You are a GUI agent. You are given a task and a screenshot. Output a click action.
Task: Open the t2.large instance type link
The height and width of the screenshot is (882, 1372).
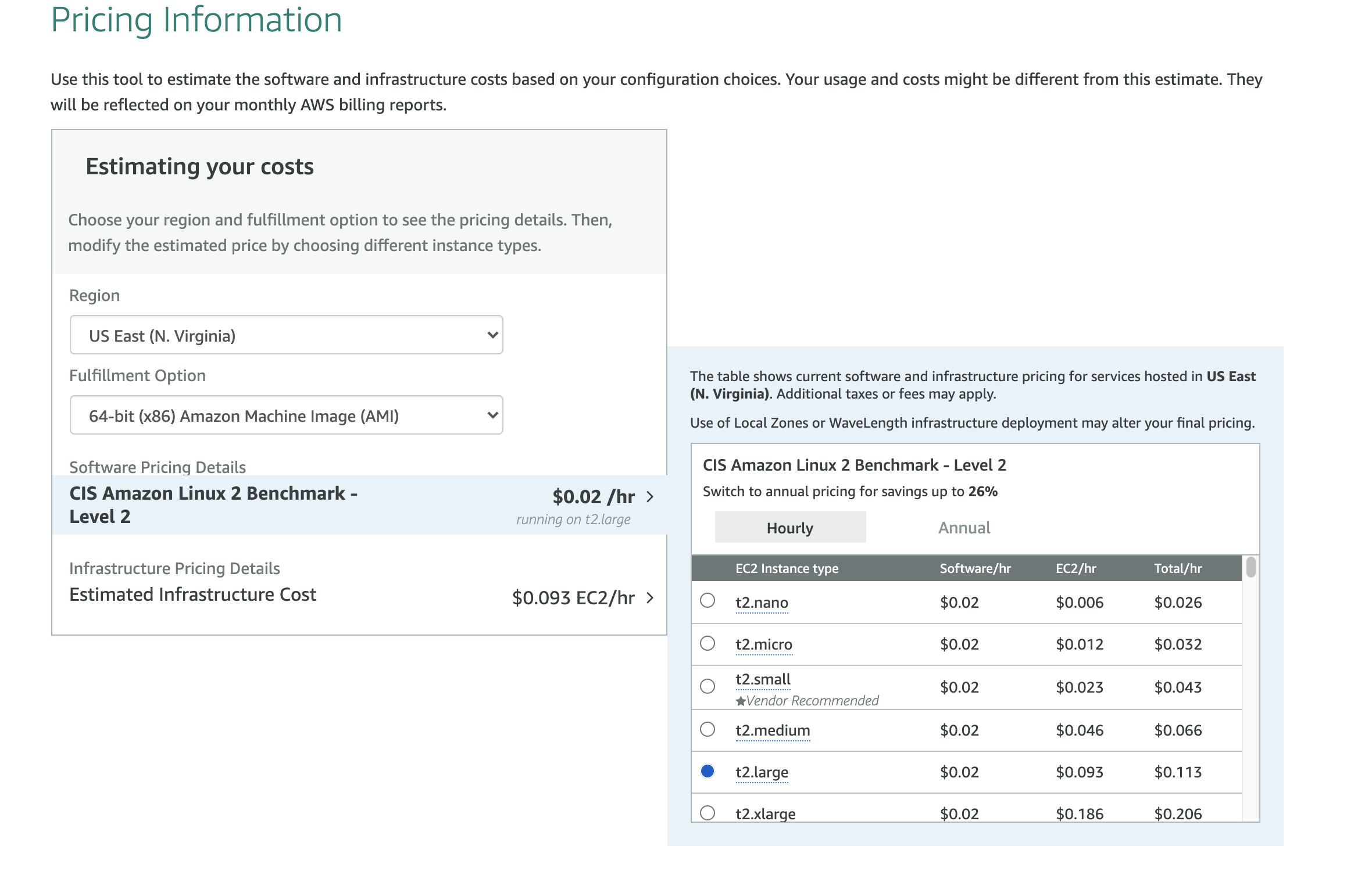(762, 772)
